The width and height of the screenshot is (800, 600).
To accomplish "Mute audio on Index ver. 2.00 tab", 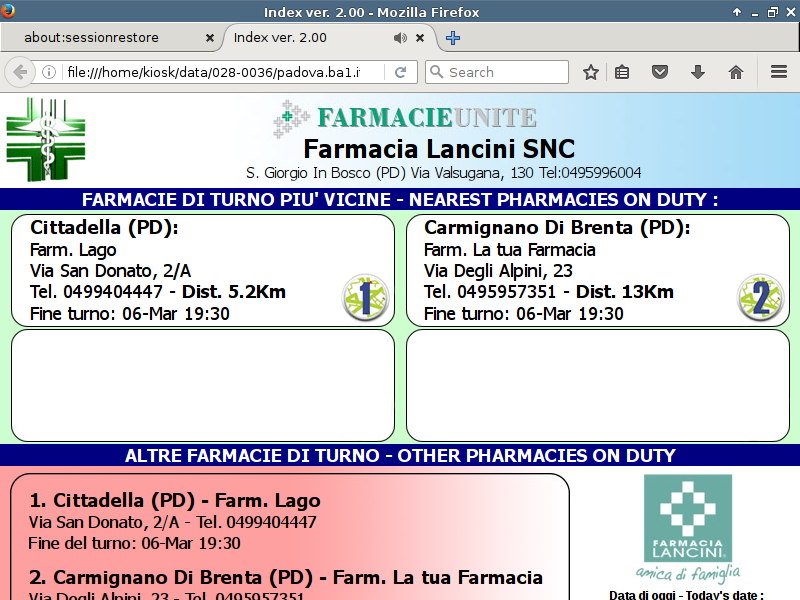I will 400,38.
